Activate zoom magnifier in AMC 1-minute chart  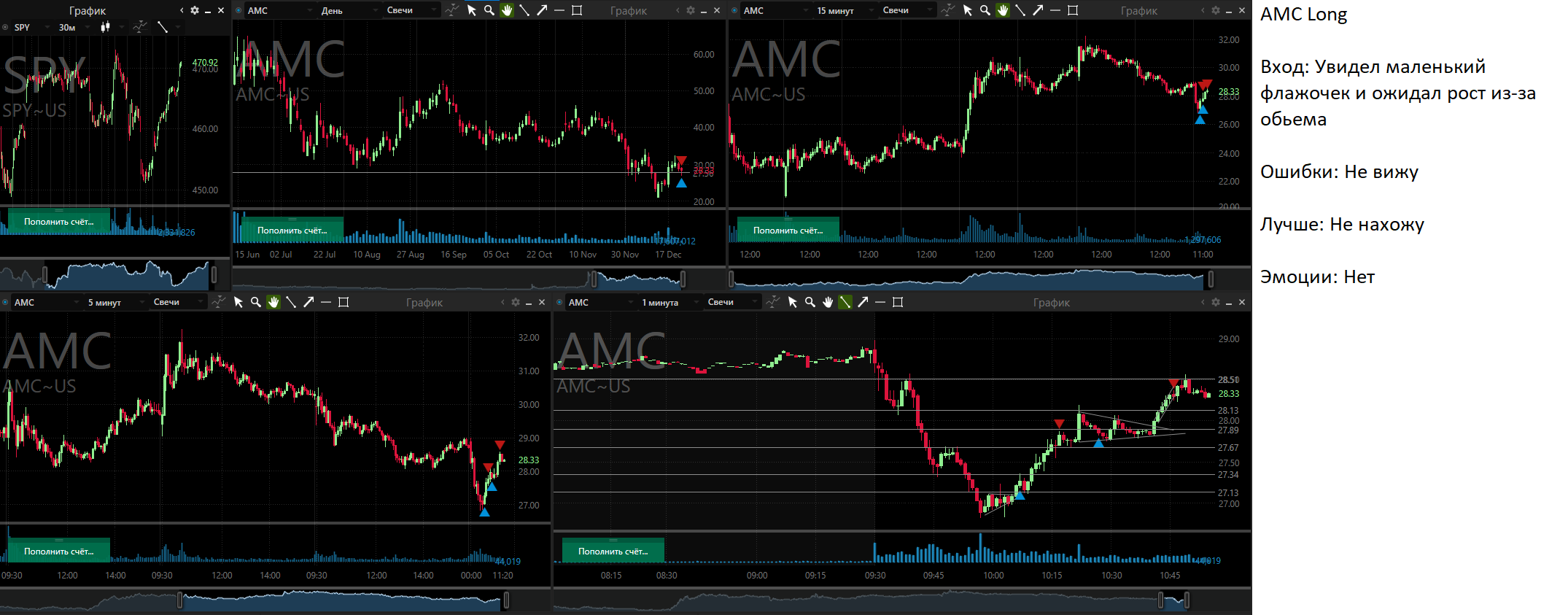tap(810, 302)
